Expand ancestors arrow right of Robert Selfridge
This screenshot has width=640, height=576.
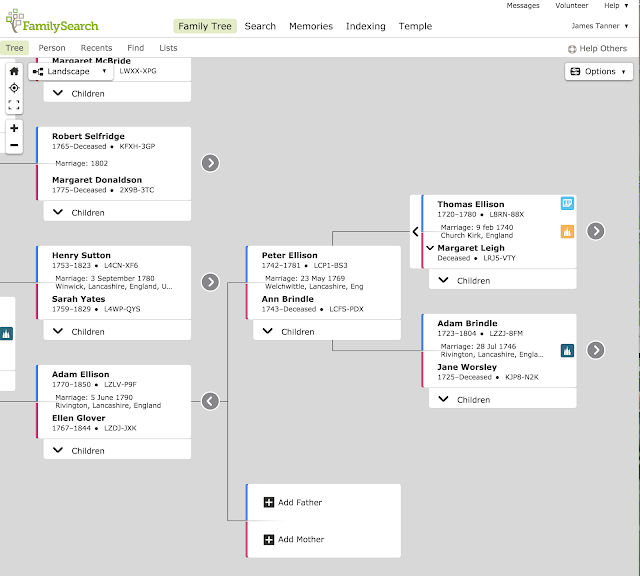click(210, 163)
